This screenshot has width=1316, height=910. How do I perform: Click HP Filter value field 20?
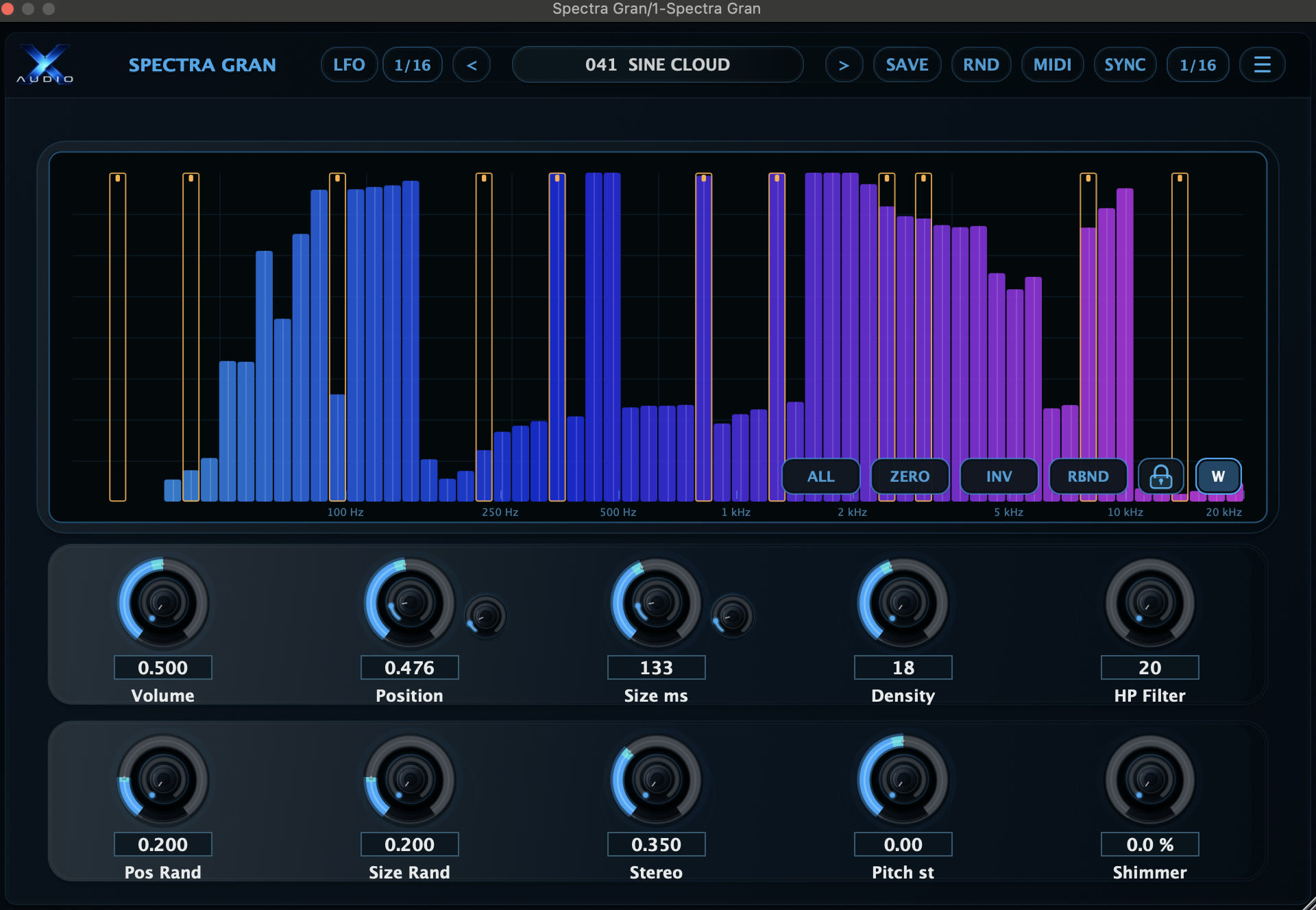pyautogui.click(x=1150, y=667)
